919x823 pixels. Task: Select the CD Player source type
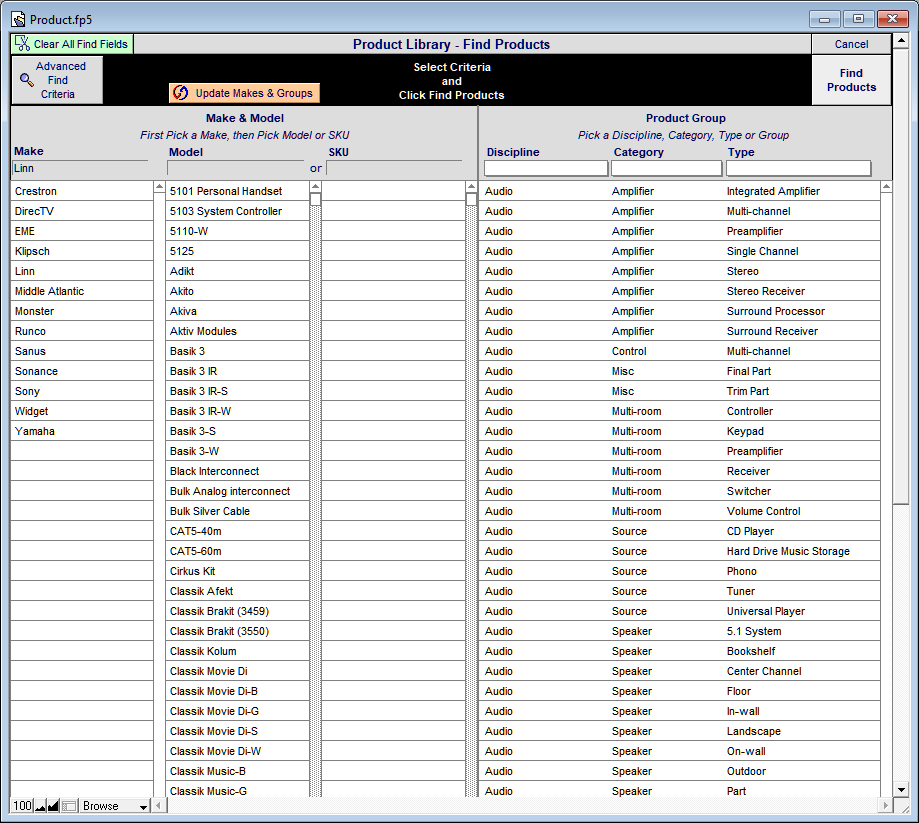(680, 531)
